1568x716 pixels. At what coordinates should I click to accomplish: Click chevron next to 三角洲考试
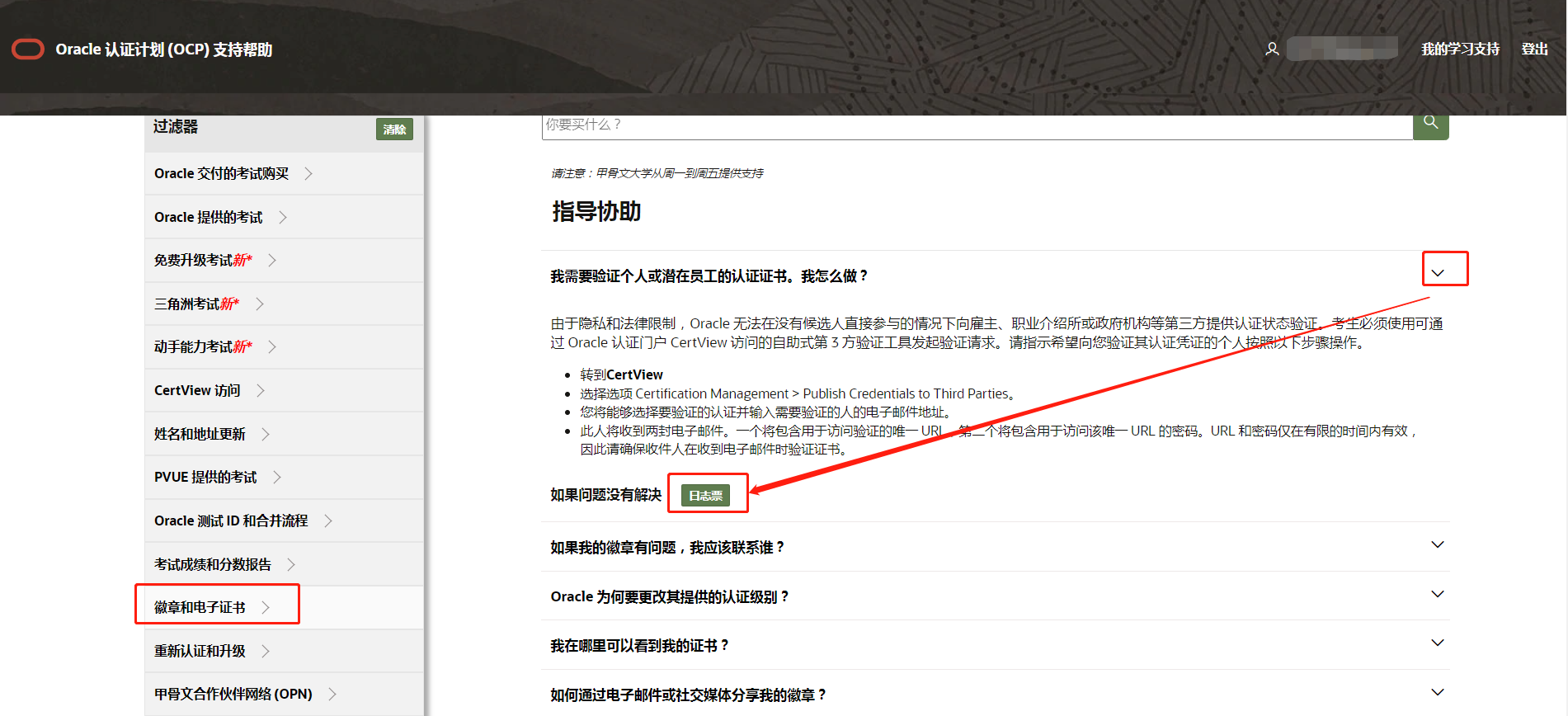259,304
